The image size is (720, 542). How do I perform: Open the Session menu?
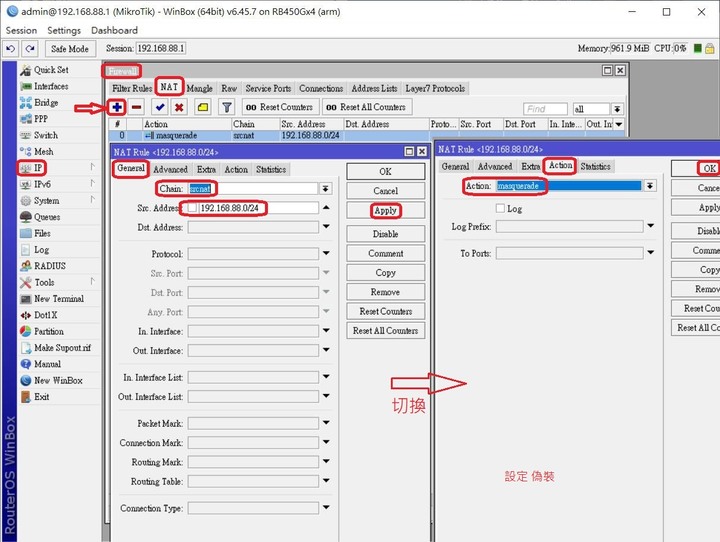click(21, 30)
